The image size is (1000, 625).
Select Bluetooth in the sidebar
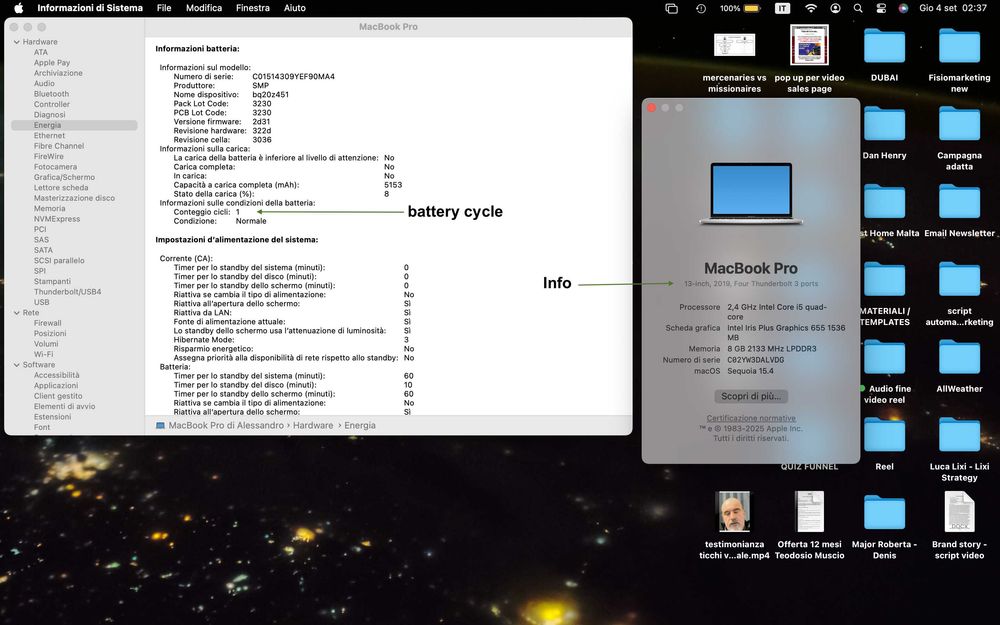tap(51, 94)
